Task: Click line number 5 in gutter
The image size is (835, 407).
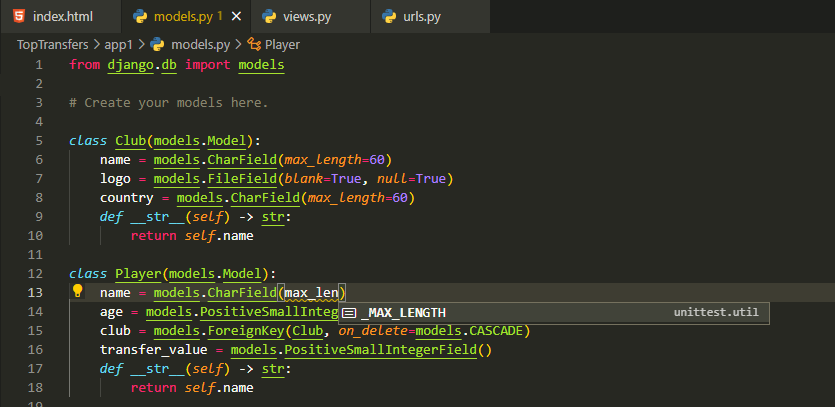Action: pos(38,141)
